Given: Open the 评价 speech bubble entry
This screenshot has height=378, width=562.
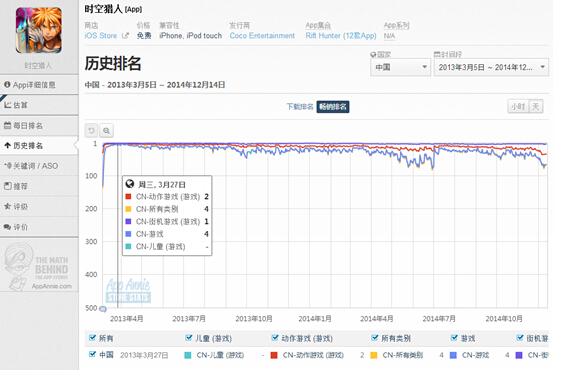Looking at the screenshot, I should click(7, 227).
